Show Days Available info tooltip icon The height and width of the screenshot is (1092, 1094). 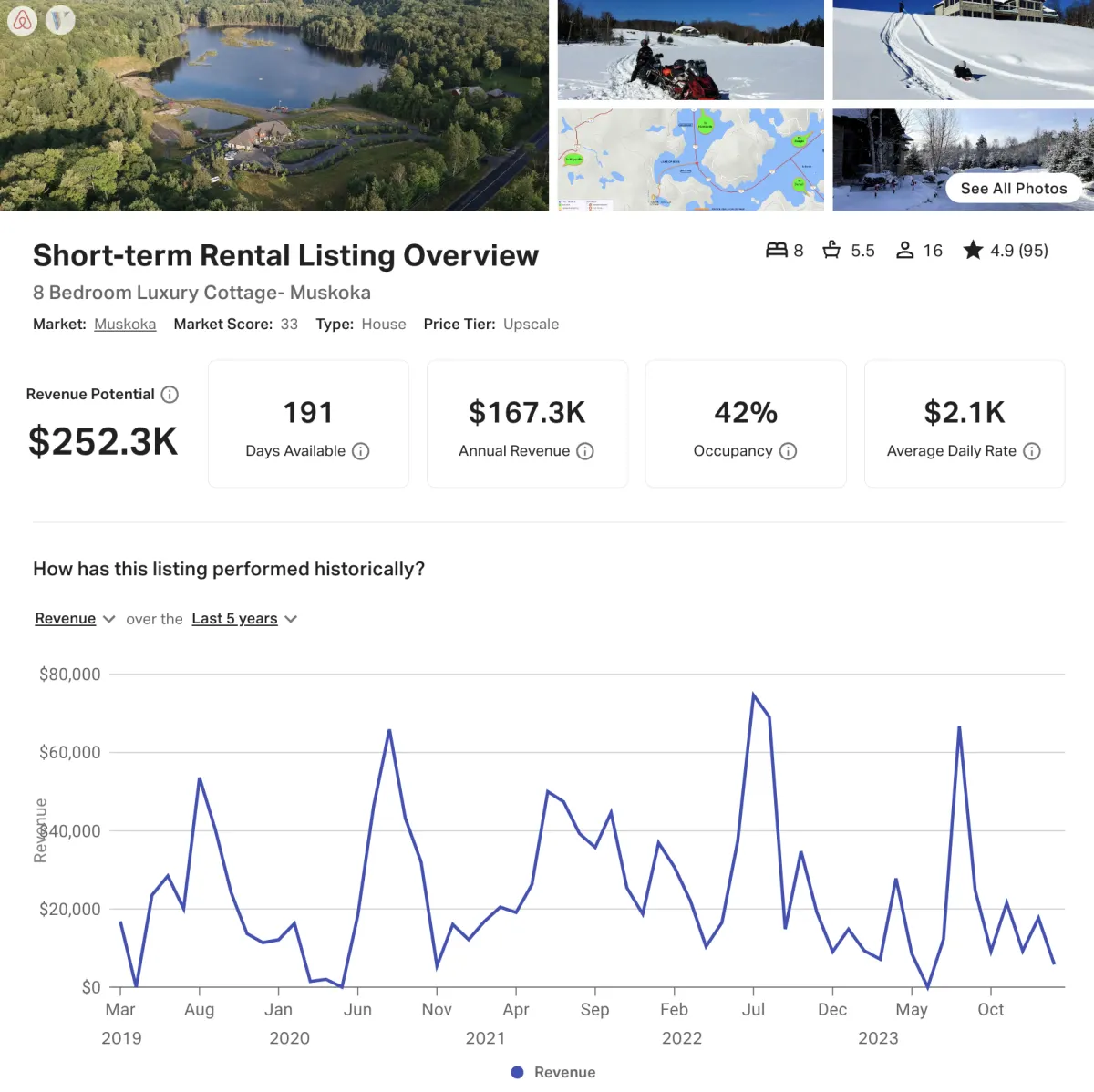click(x=361, y=451)
